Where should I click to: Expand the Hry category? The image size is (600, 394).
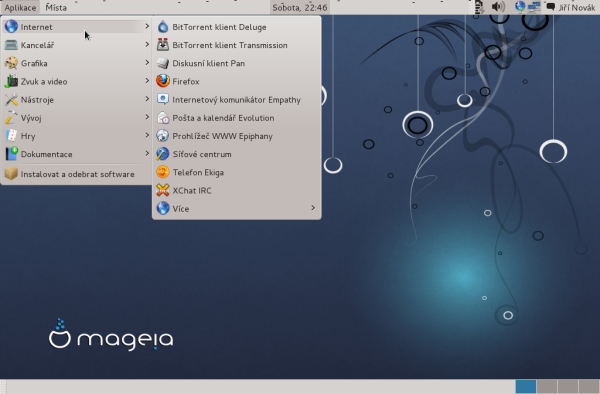(77, 136)
